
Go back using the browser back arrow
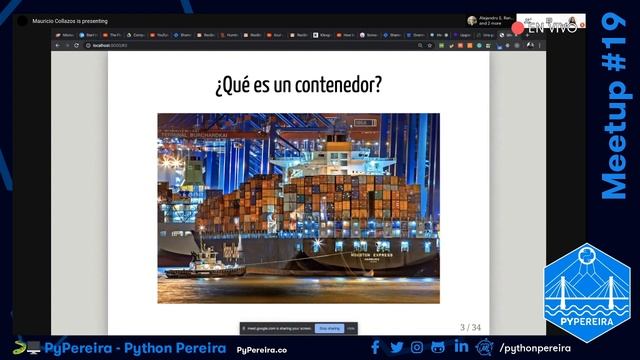click(58, 46)
